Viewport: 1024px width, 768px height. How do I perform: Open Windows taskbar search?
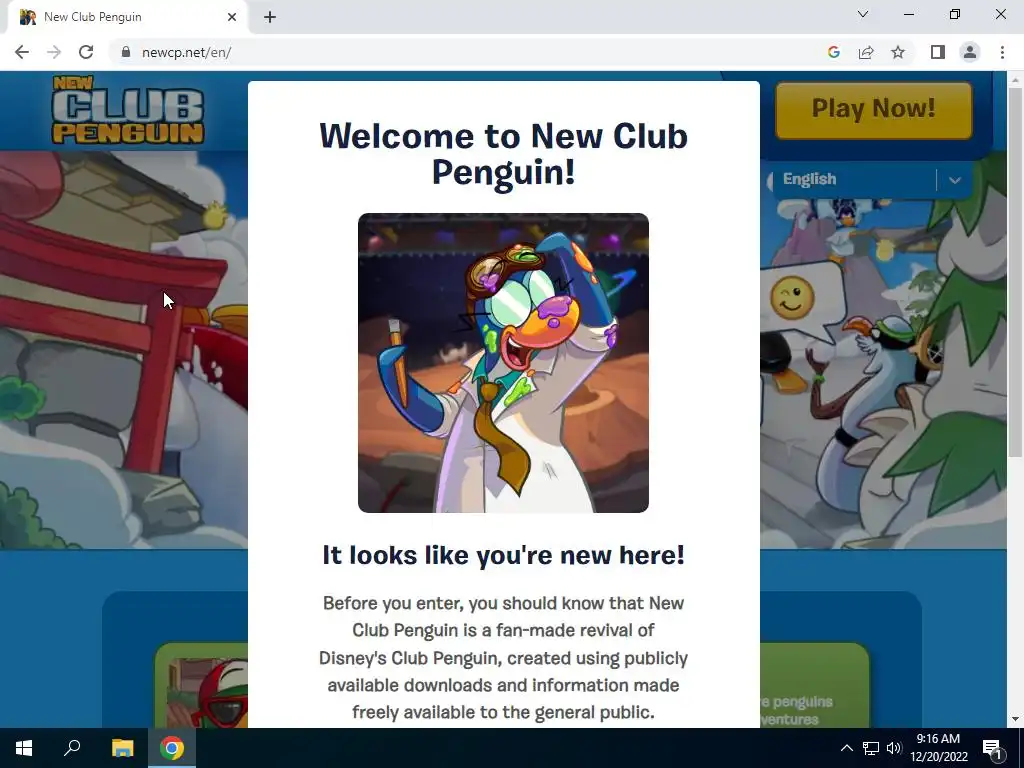pyautogui.click(x=72, y=748)
